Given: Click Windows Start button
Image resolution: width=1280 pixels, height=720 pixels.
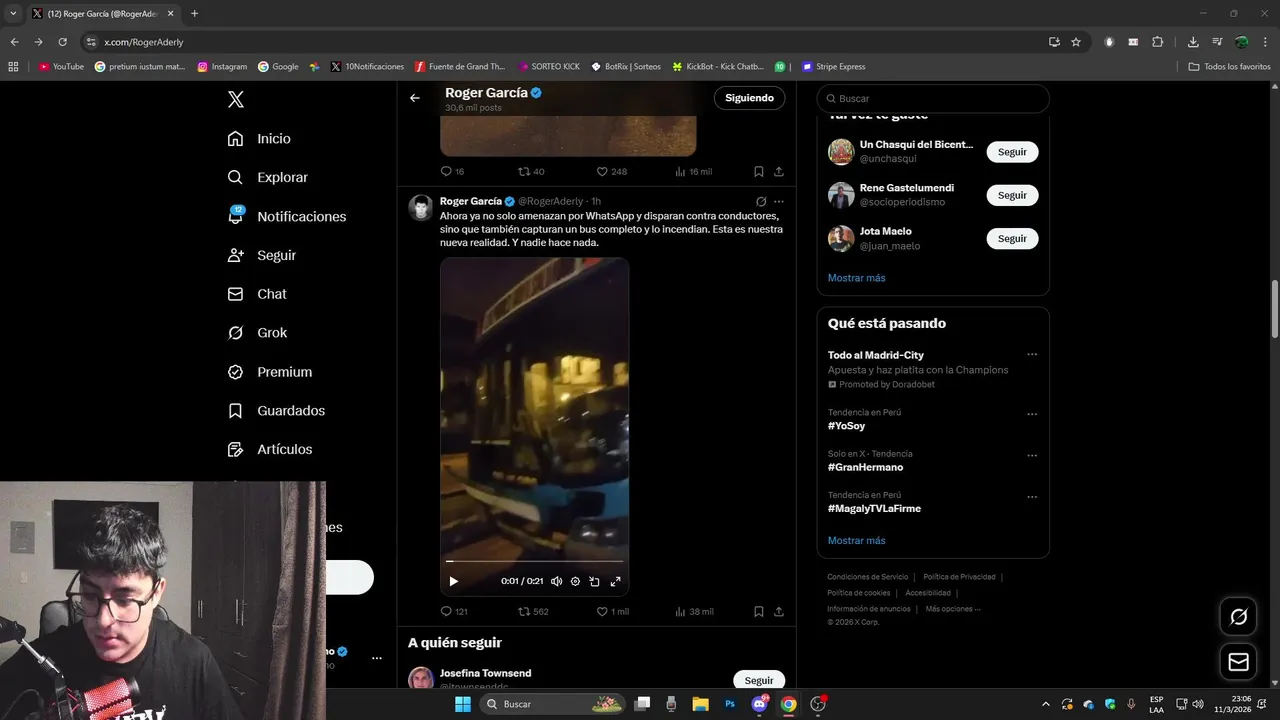Looking at the screenshot, I should (x=463, y=704).
